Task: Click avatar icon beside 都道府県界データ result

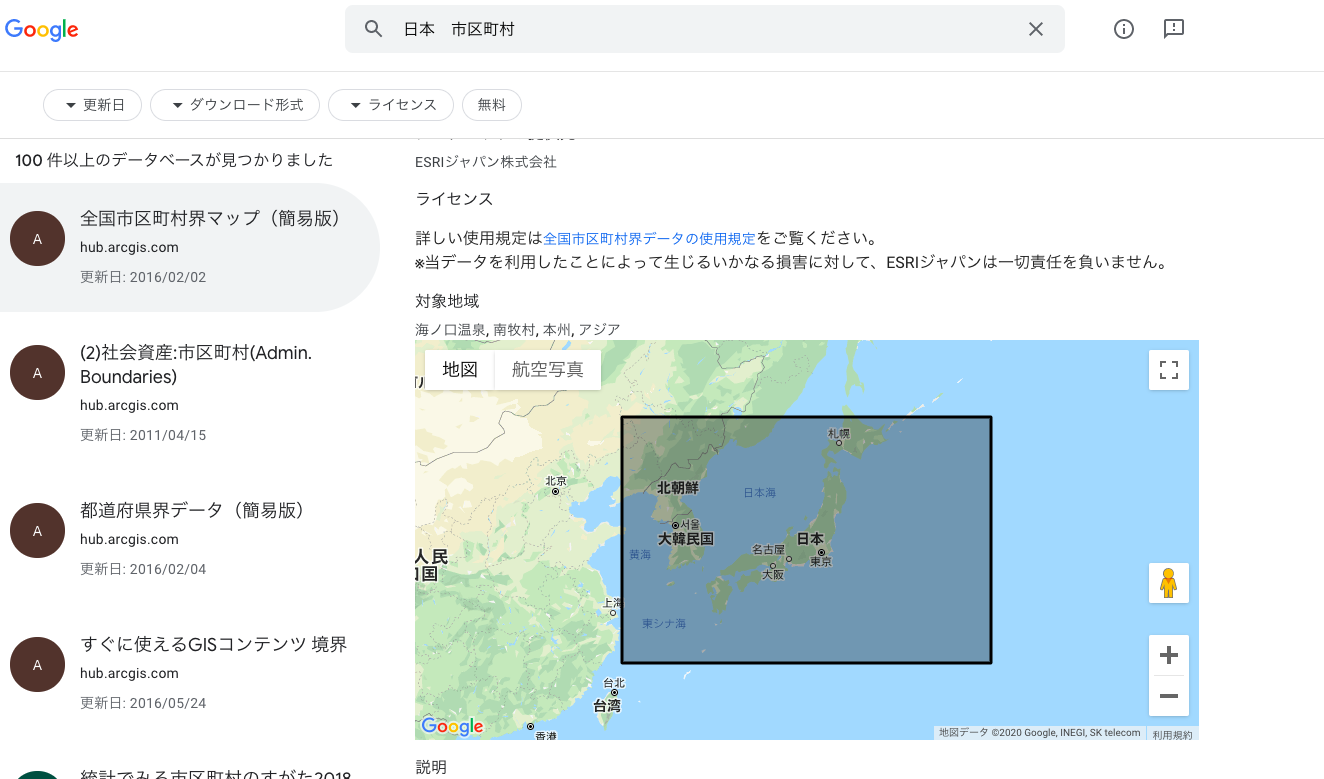Action: point(37,531)
